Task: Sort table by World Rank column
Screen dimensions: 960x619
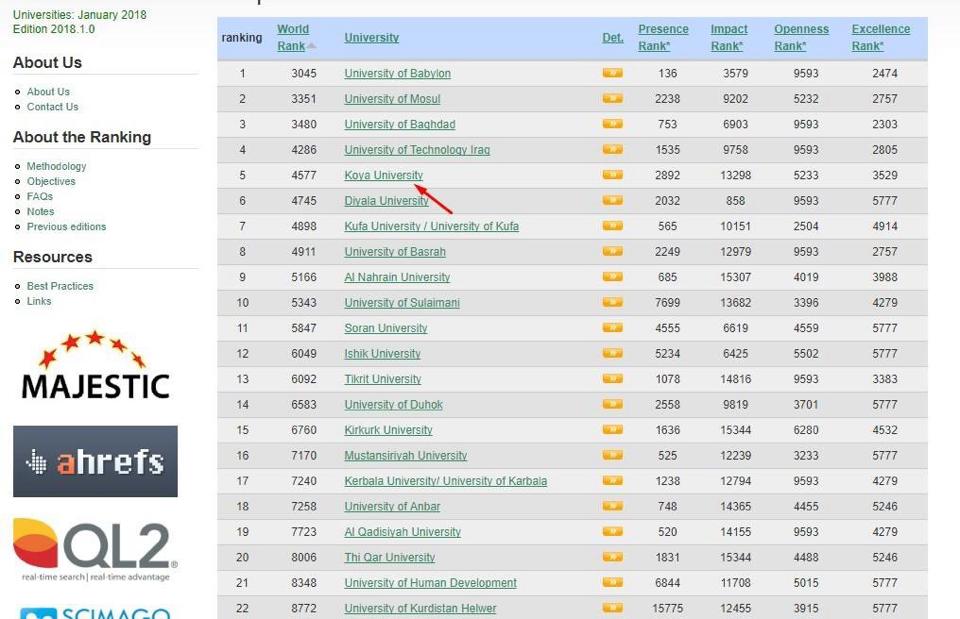Action: pyautogui.click(x=293, y=37)
